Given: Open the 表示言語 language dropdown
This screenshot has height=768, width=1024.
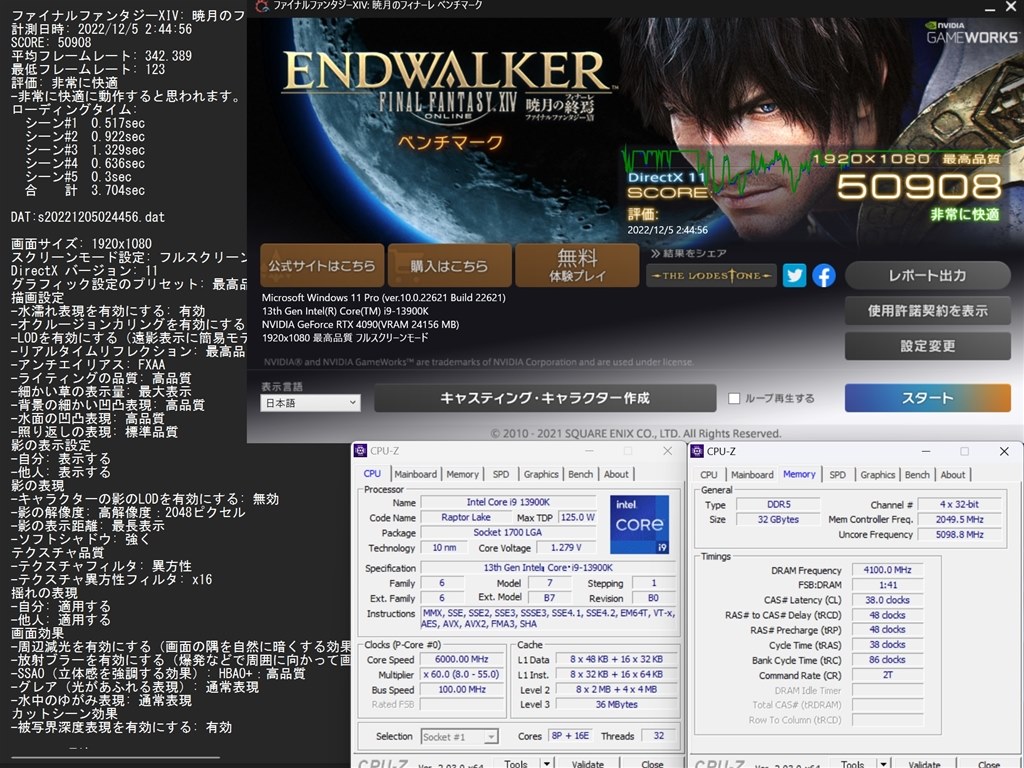Looking at the screenshot, I should click(x=310, y=403).
